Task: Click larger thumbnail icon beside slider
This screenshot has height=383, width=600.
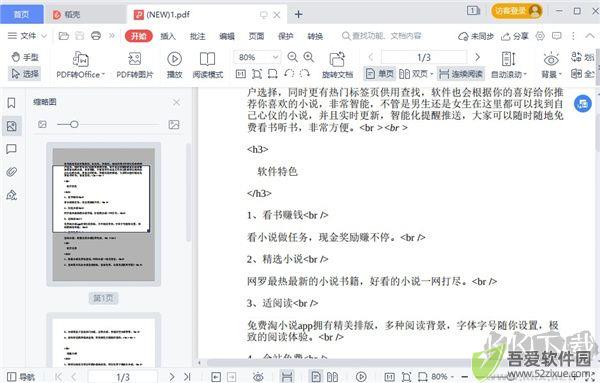Action: click(174, 124)
